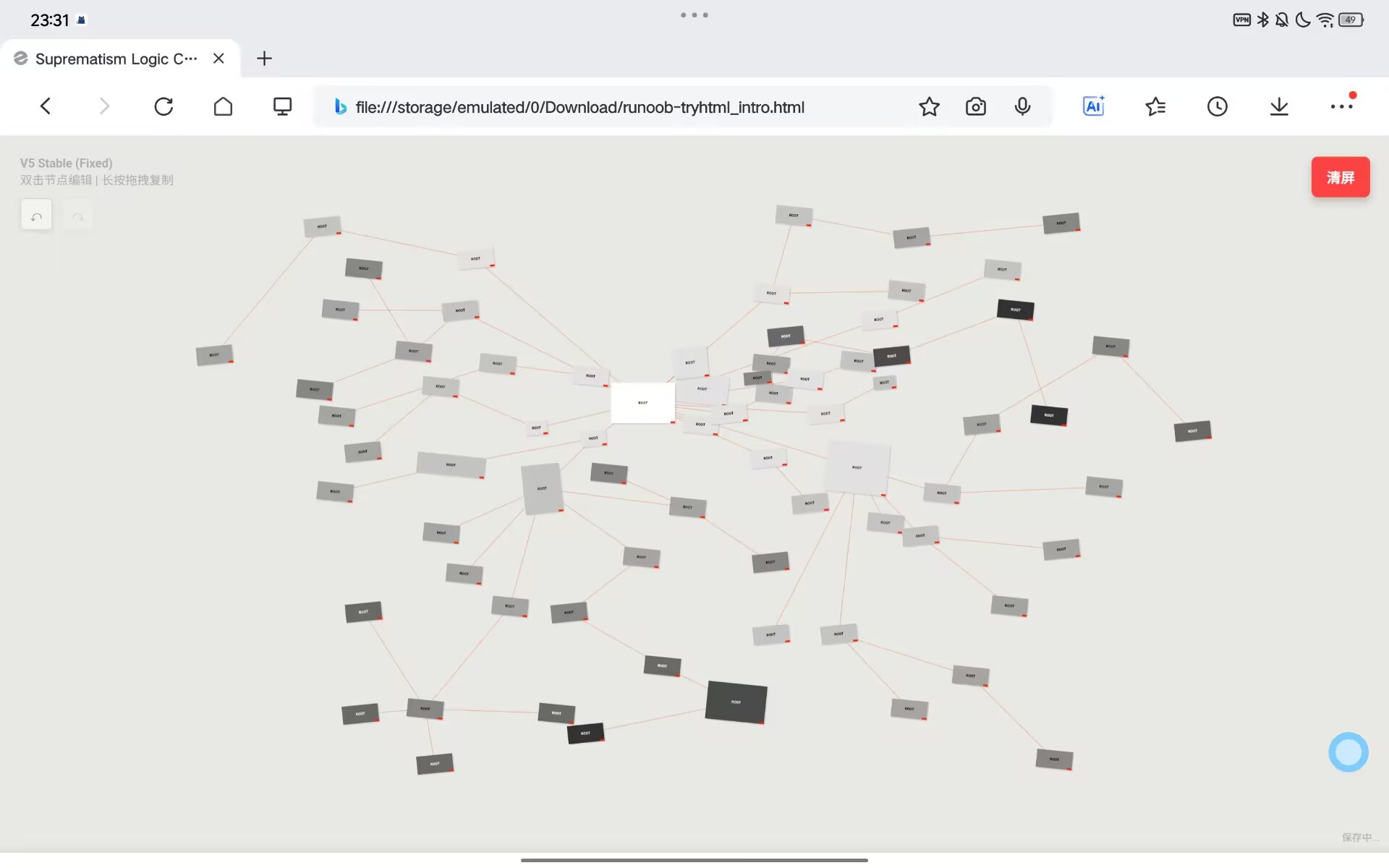Click the address bar URL field

pos(579,107)
